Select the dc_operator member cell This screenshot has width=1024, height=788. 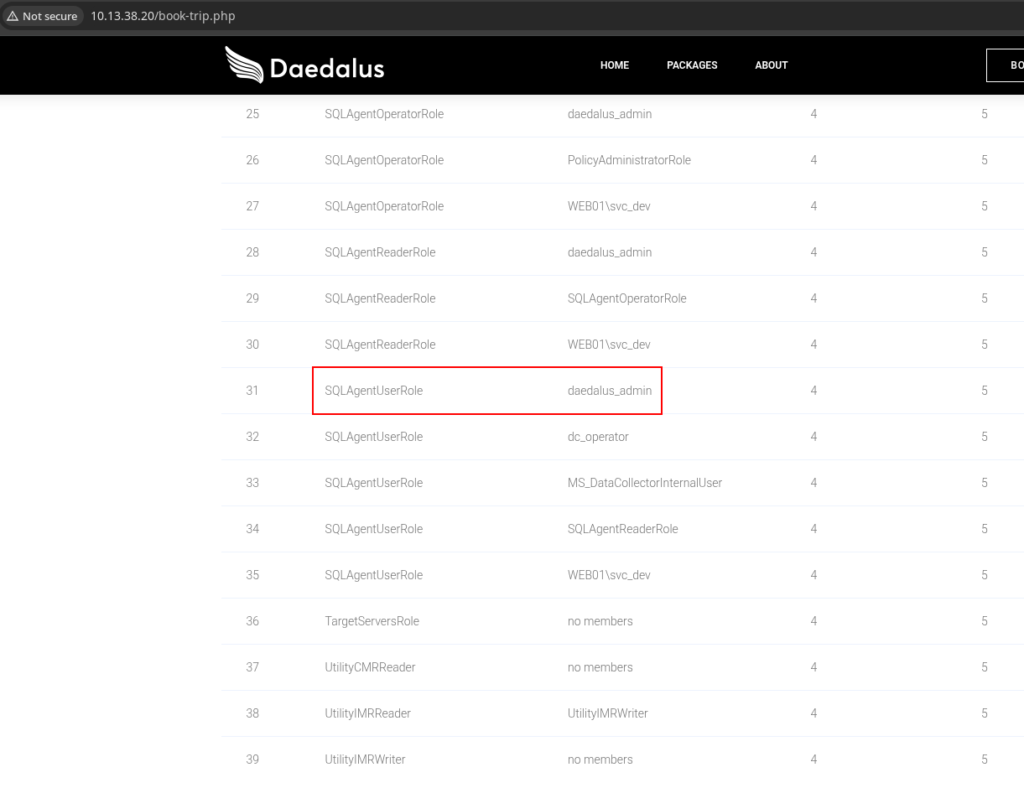pos(598,437)
